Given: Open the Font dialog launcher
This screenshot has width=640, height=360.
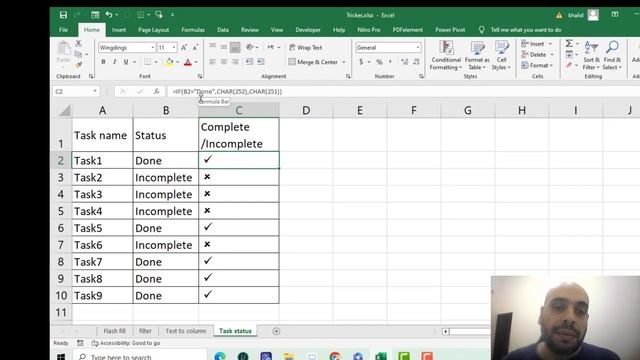Looking at the screenshot, I should click(x=200, y=76).
